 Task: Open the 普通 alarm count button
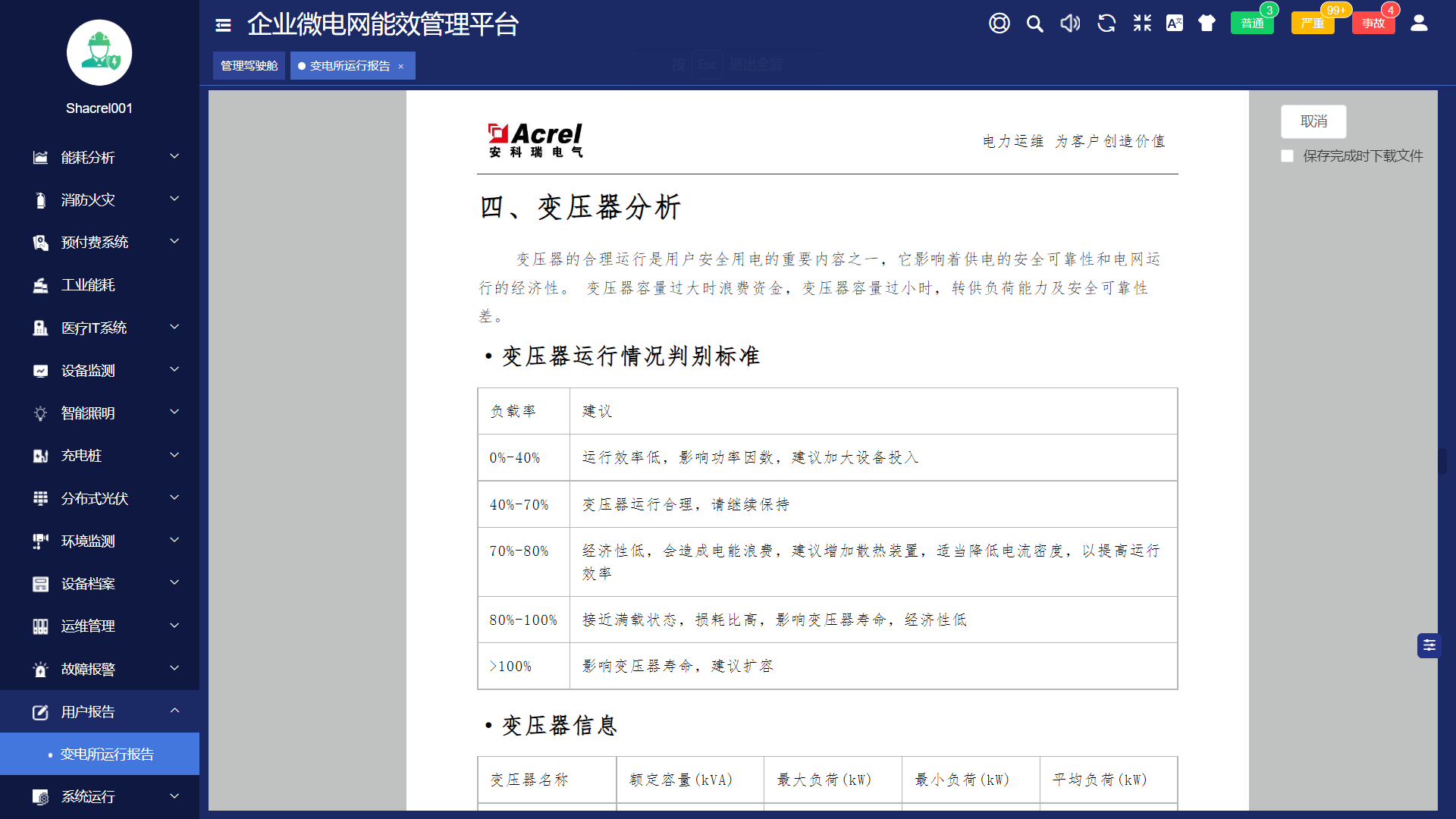(x=1252, y=24)
